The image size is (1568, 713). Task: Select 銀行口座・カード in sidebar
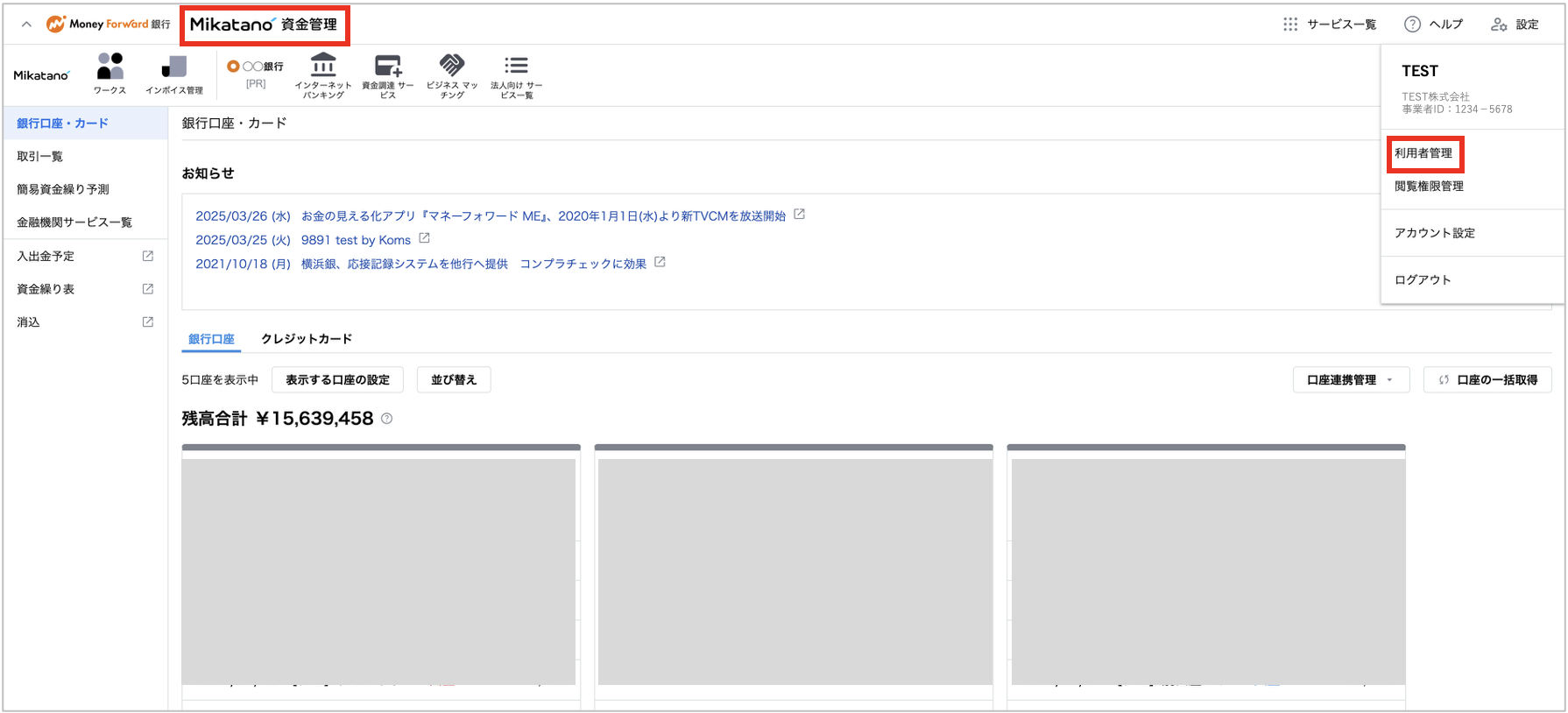pyautogui.click(x=86, y=124)
